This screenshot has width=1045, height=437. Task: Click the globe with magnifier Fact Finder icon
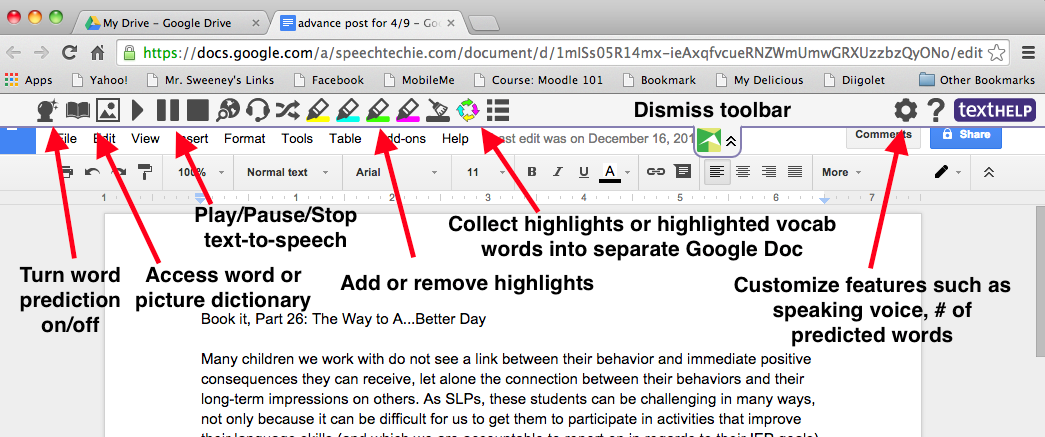(229, 110)
